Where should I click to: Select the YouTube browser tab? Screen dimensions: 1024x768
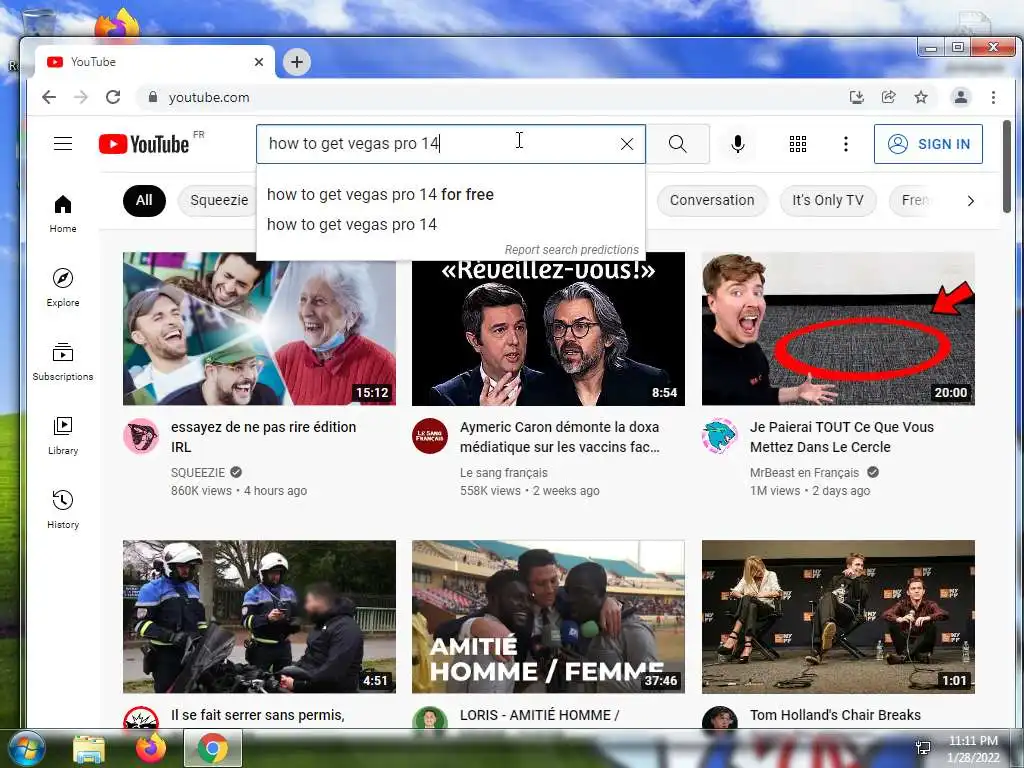click(x=154, y=62)
